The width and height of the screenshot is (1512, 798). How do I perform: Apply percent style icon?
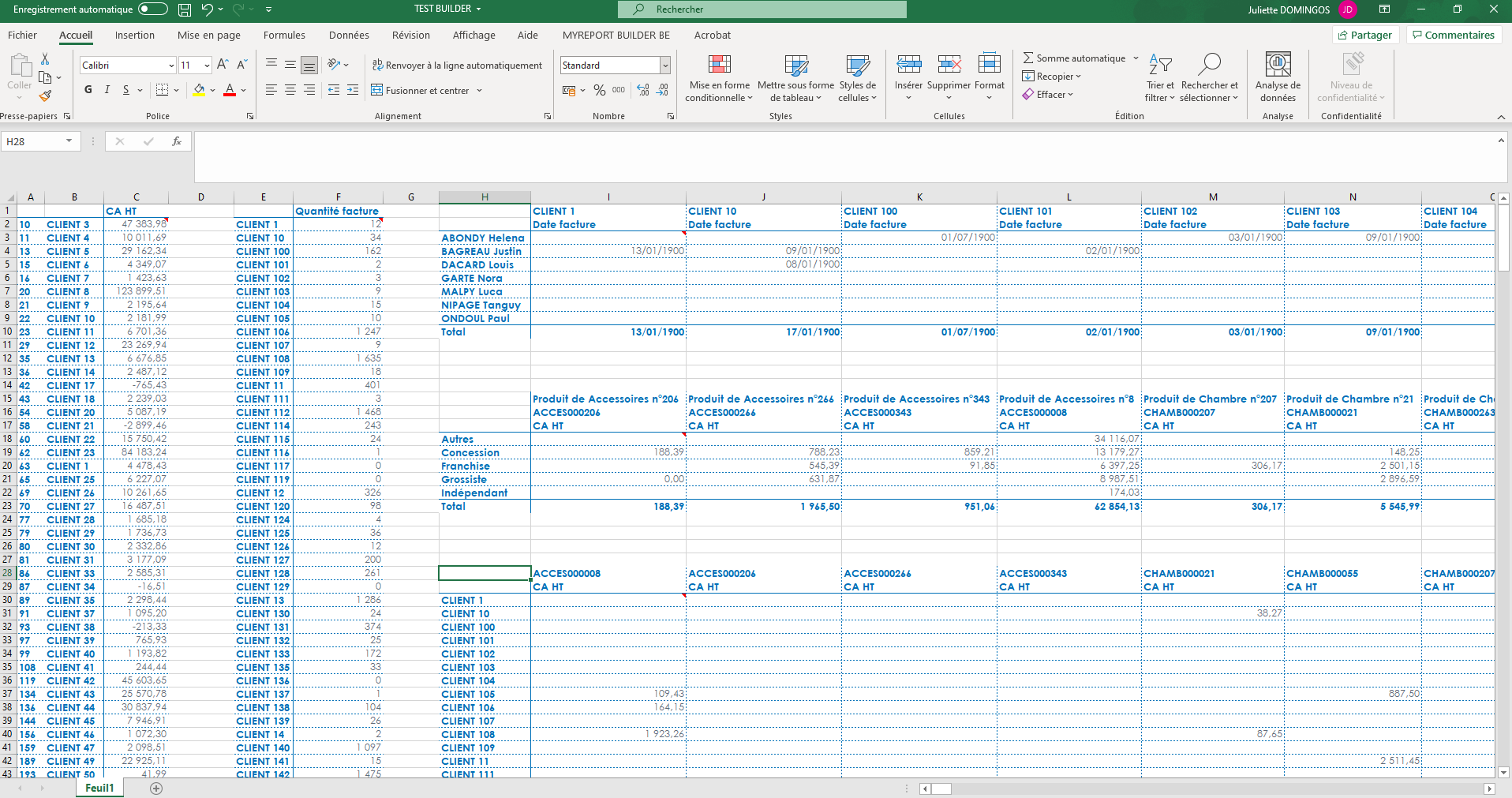click(600, 90)
